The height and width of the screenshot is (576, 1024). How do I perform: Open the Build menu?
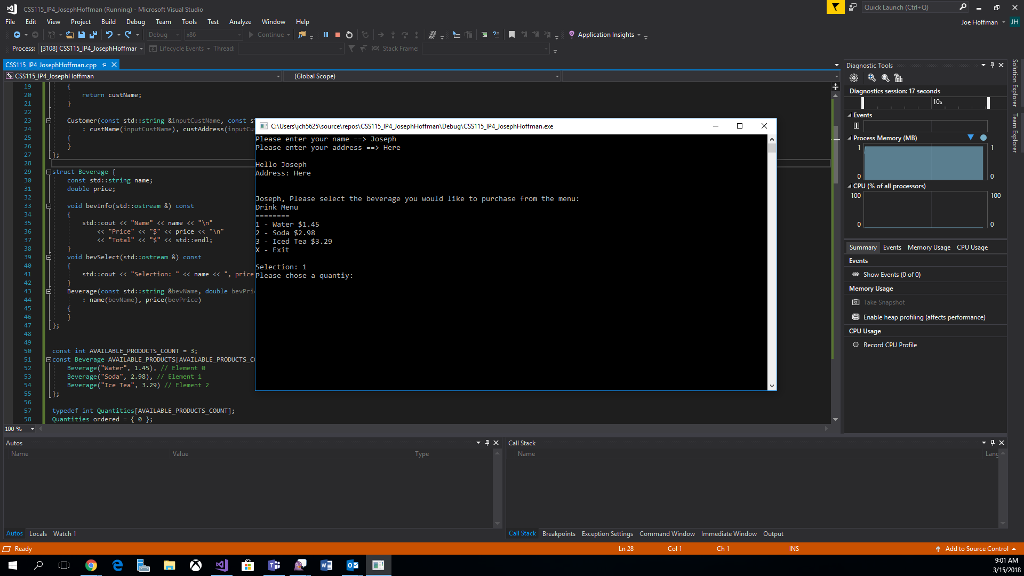point(109,20)
